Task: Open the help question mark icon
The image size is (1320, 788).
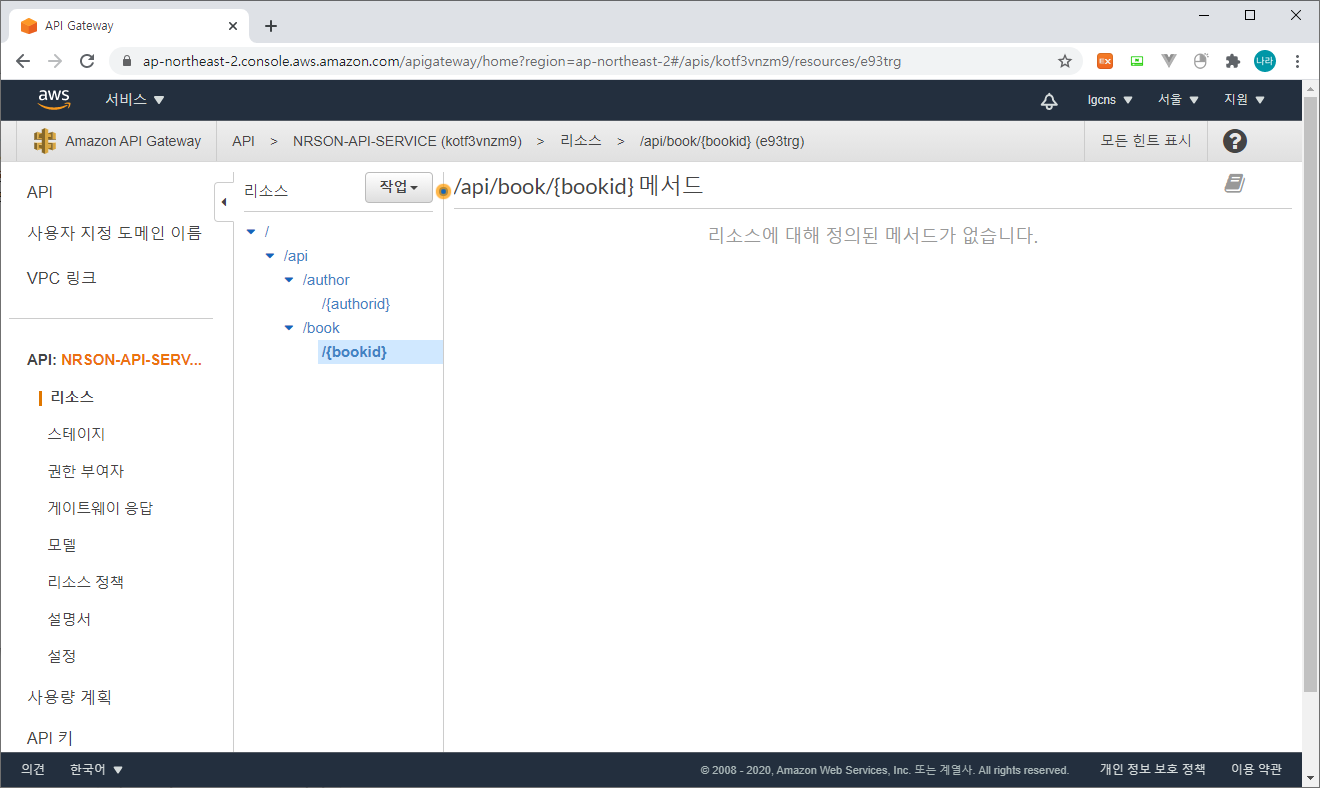Action: [x=1234, y=141]
